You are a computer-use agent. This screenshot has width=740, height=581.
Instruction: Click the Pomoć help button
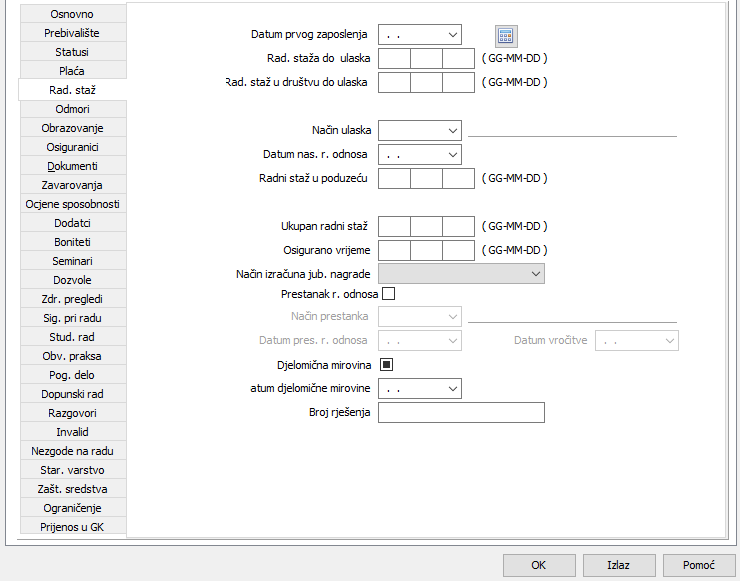[699, 565]
